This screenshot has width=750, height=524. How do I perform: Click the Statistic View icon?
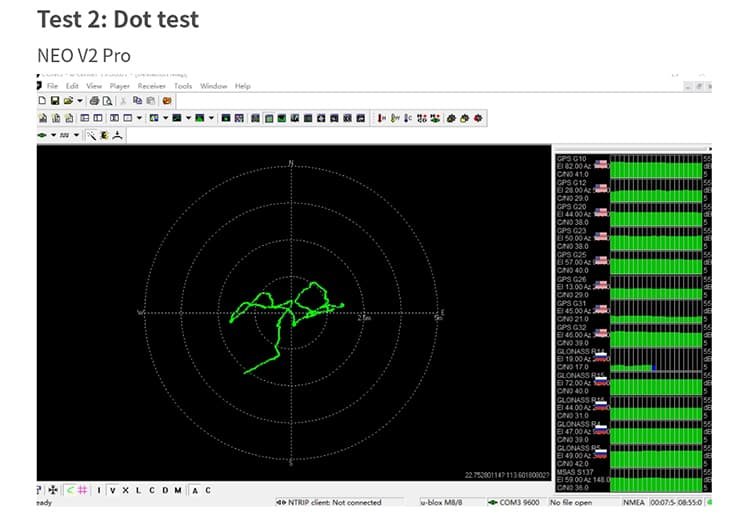pos(114,118)
